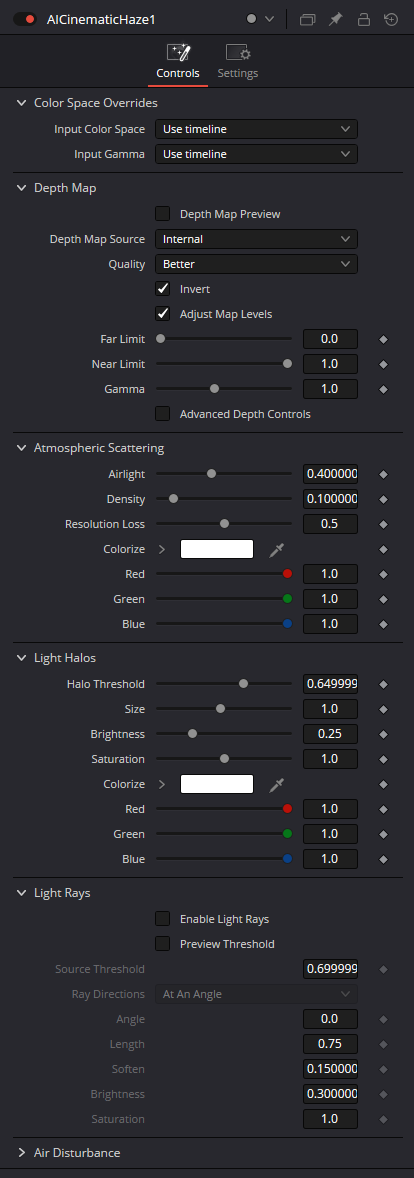Click the Light Halos Brightness keyframe diamond

point(383,734)
